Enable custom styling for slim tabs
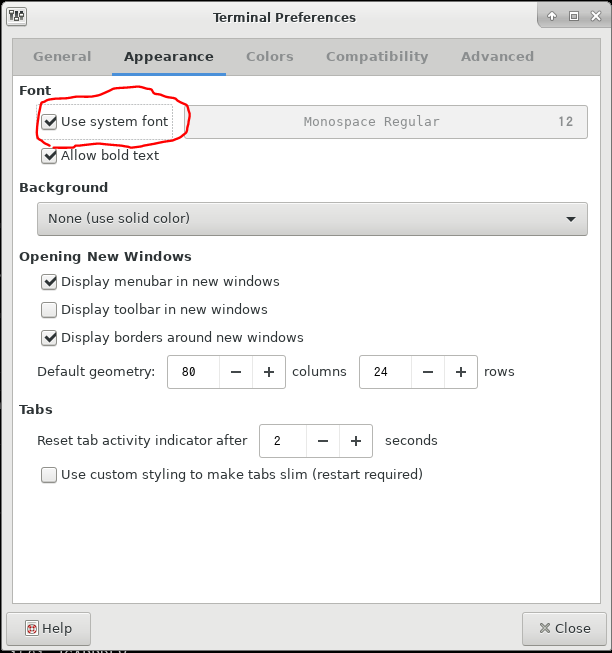The width and height of the screenshot is (612, 653). click(x=49, y=475)
